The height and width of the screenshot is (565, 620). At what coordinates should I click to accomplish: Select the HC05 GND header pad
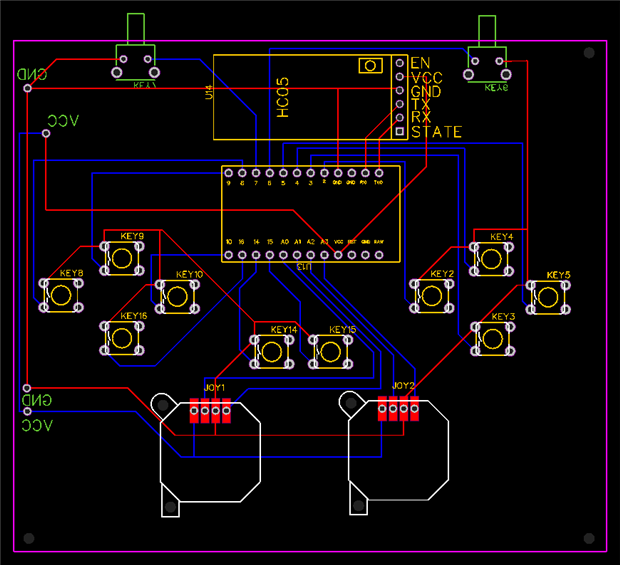400,90
